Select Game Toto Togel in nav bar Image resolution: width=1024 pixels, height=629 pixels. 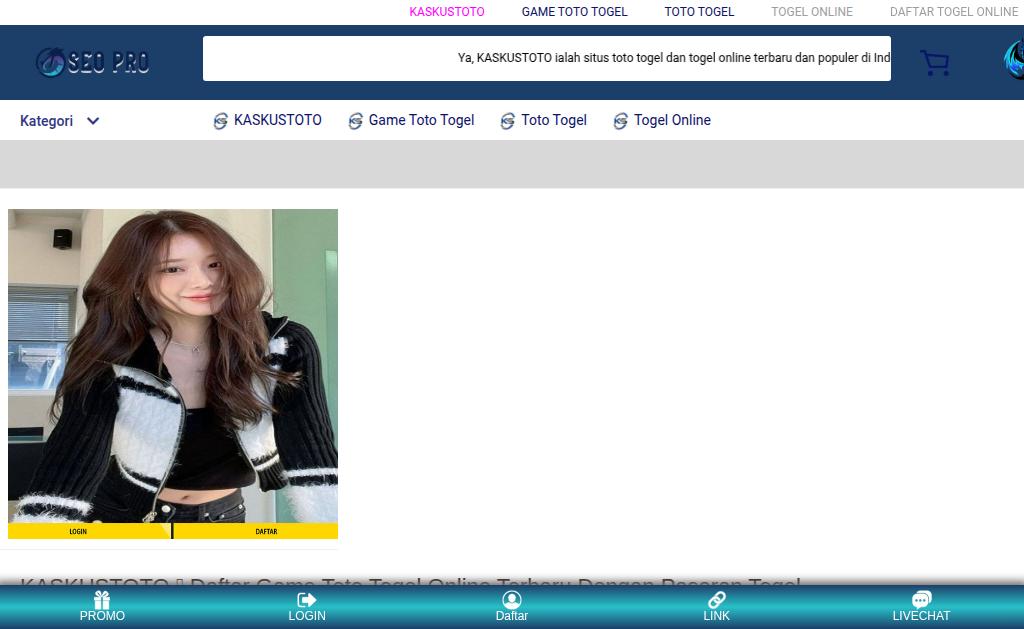point(421,120)
